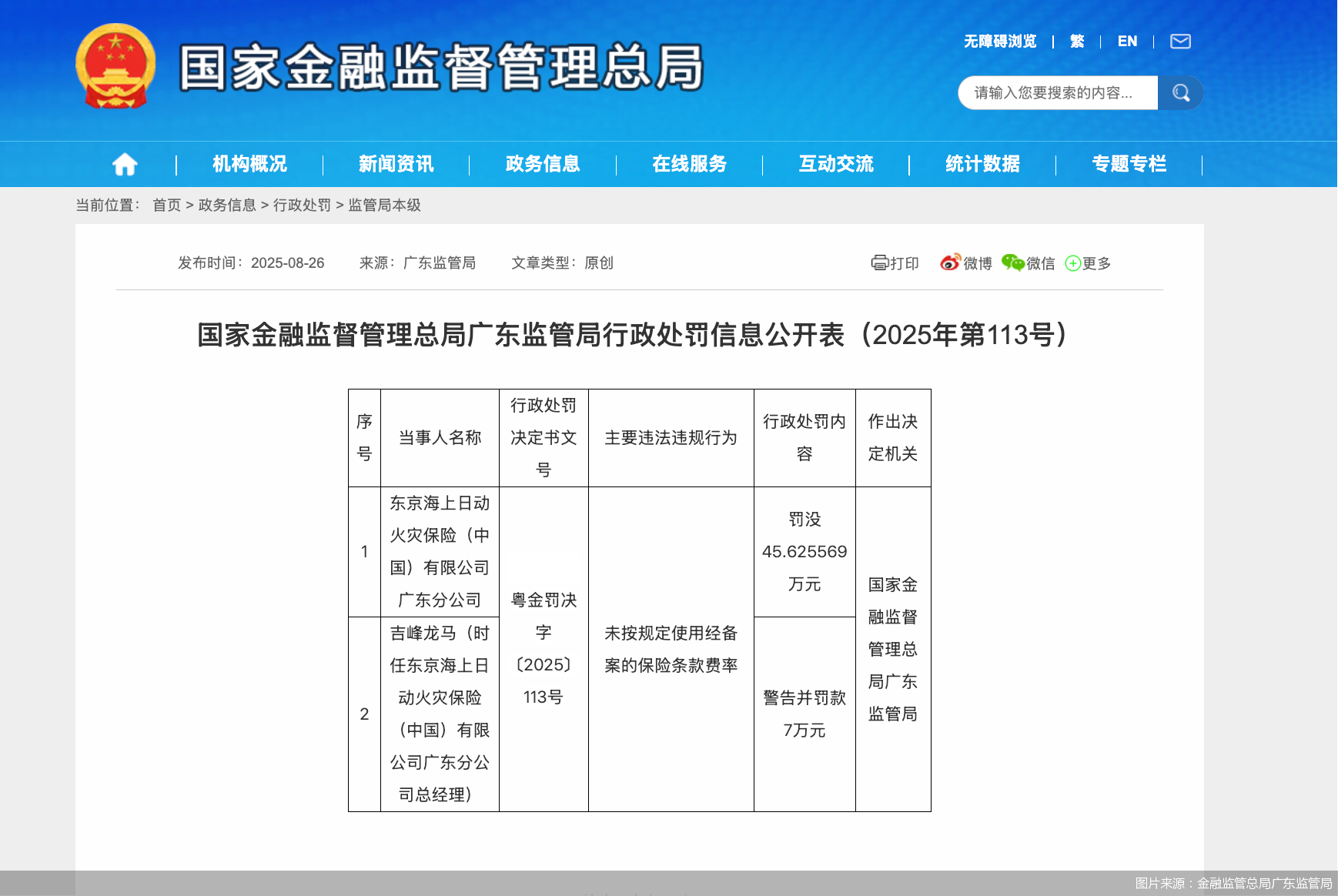The height and width of the screenshot is (896, 1338).
Task: Click the 东京海上日动火灾保险 company cell
Action: (440, 552)
